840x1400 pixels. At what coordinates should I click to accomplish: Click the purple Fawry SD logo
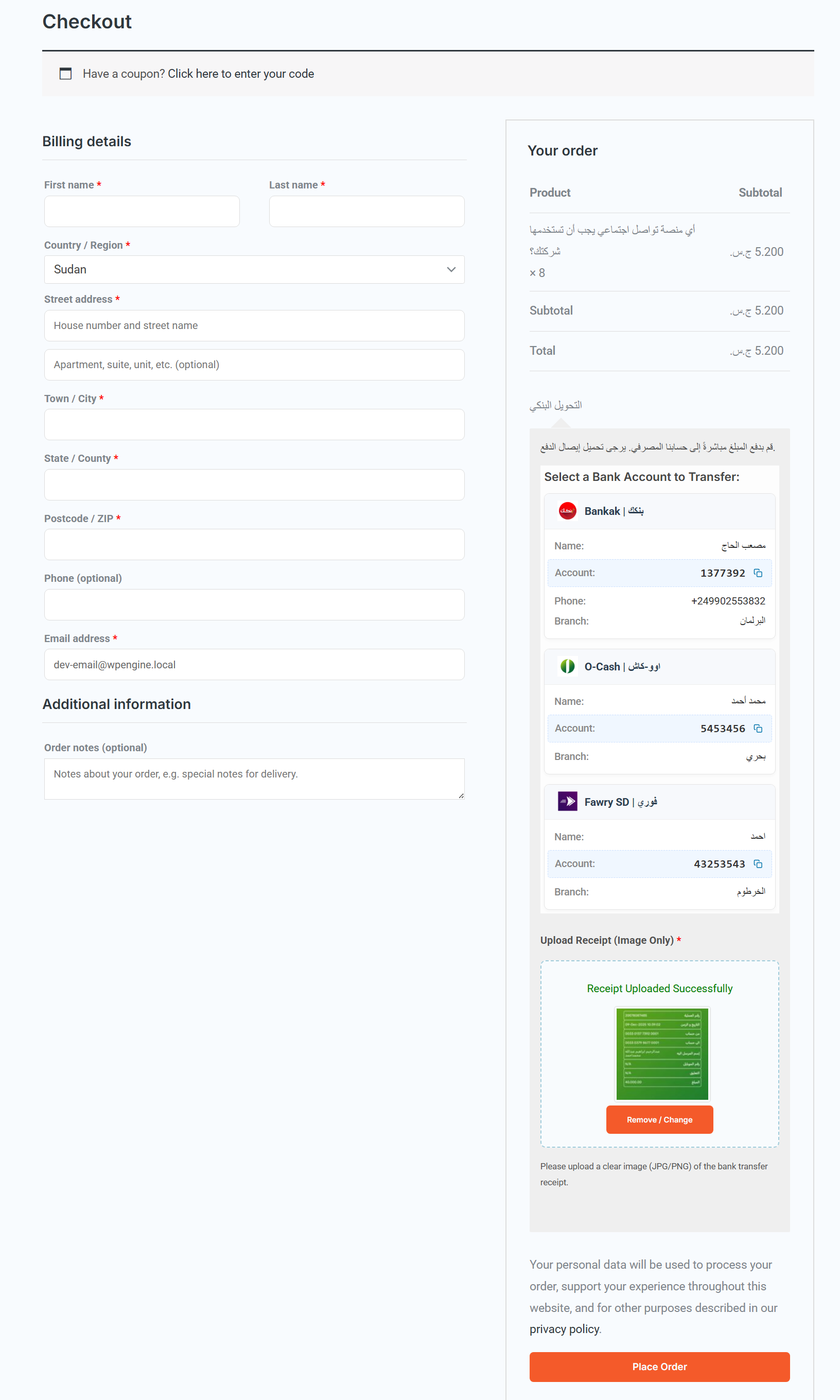click(x=568, y=802)
